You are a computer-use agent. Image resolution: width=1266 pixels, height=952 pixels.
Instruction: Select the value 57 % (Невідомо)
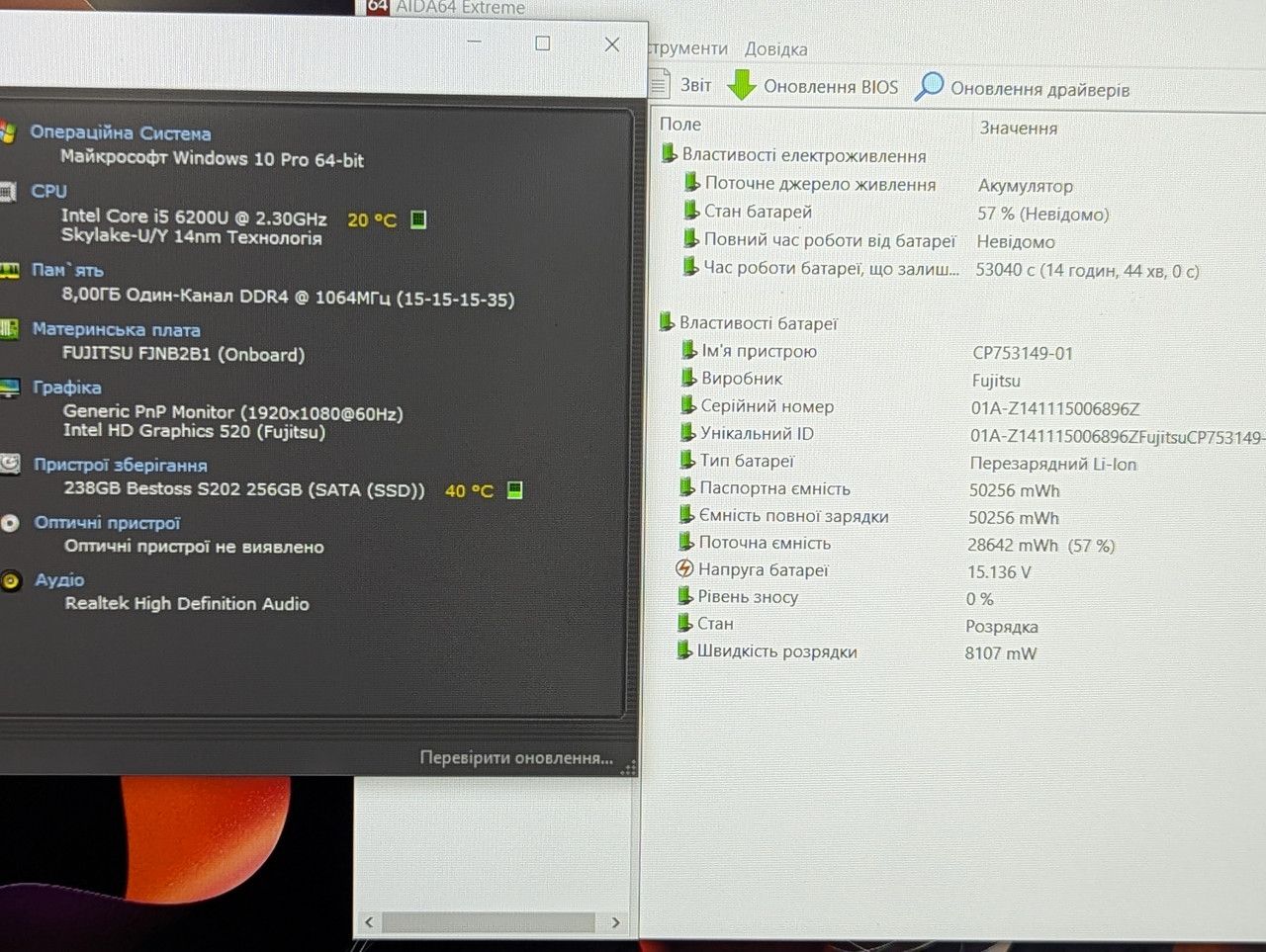pyautogui.click(x=1043, y=214)
